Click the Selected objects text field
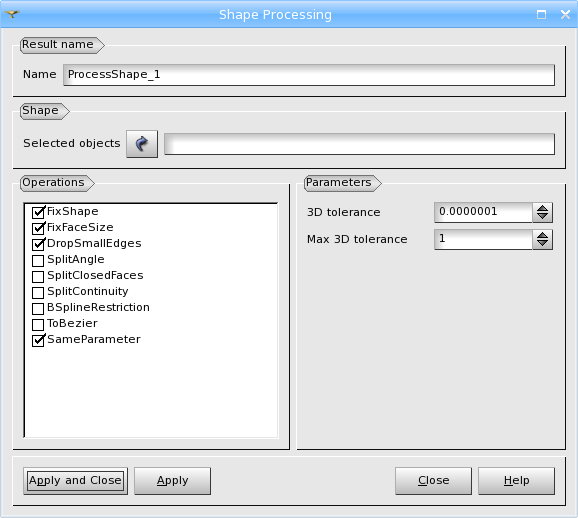 [359, 144]
